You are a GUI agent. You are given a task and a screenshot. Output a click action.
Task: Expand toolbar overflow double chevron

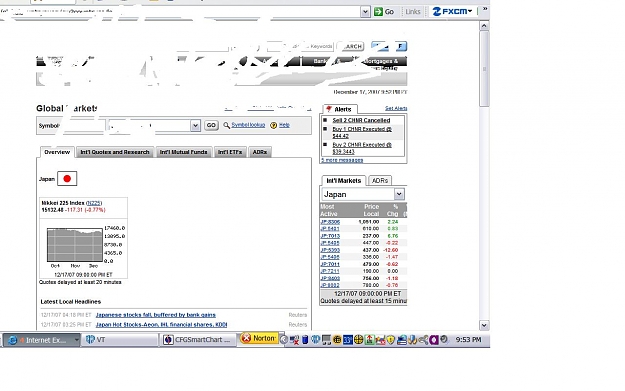coord(485,9)
